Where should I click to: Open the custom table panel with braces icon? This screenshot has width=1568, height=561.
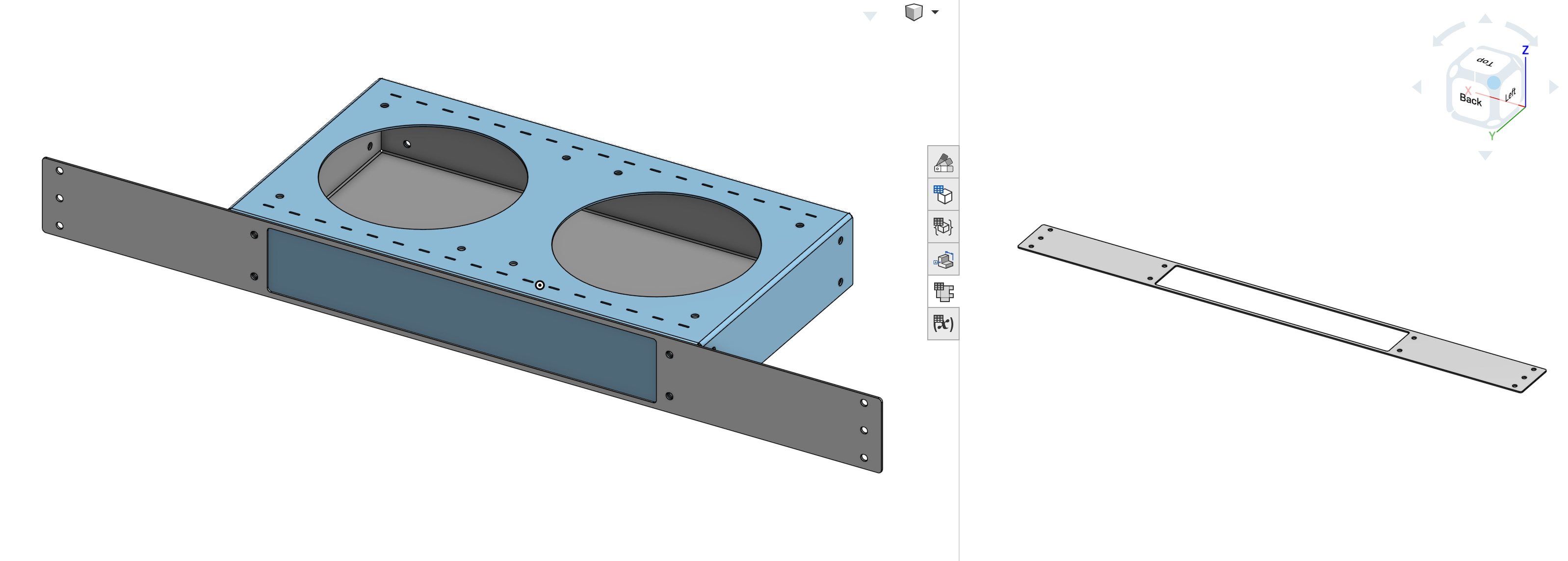point(943,227)
